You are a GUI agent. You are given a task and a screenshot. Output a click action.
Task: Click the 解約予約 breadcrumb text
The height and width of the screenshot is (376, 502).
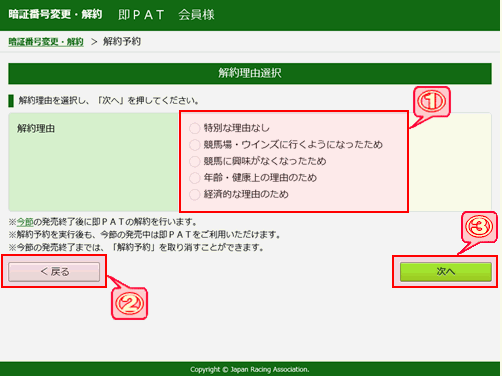(122, 42)
